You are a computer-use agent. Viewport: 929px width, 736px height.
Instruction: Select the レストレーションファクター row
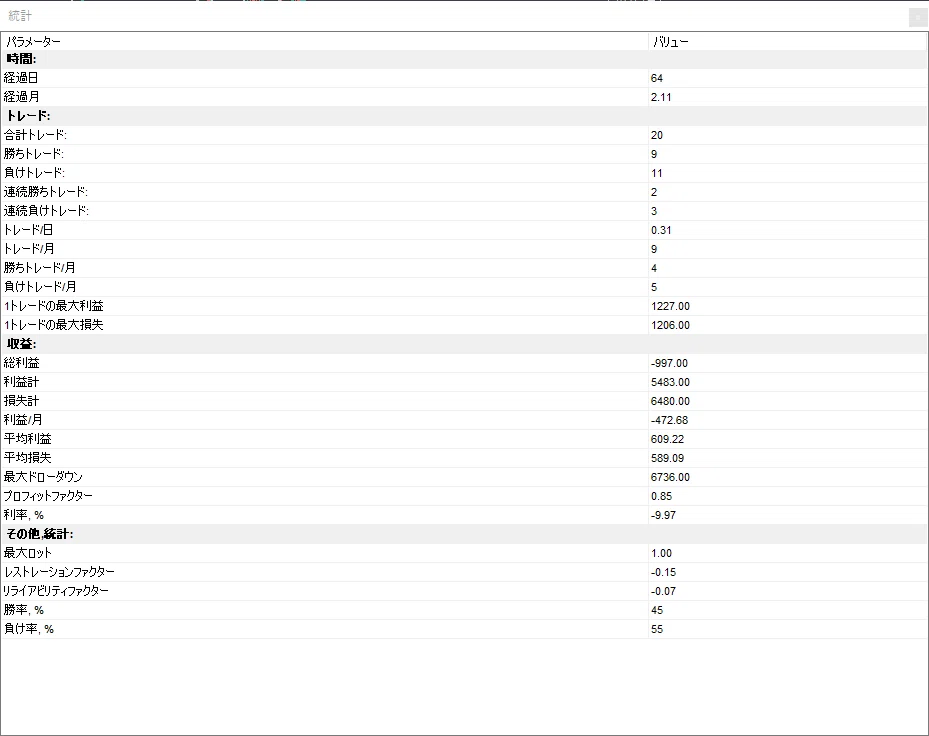[464, 572]
